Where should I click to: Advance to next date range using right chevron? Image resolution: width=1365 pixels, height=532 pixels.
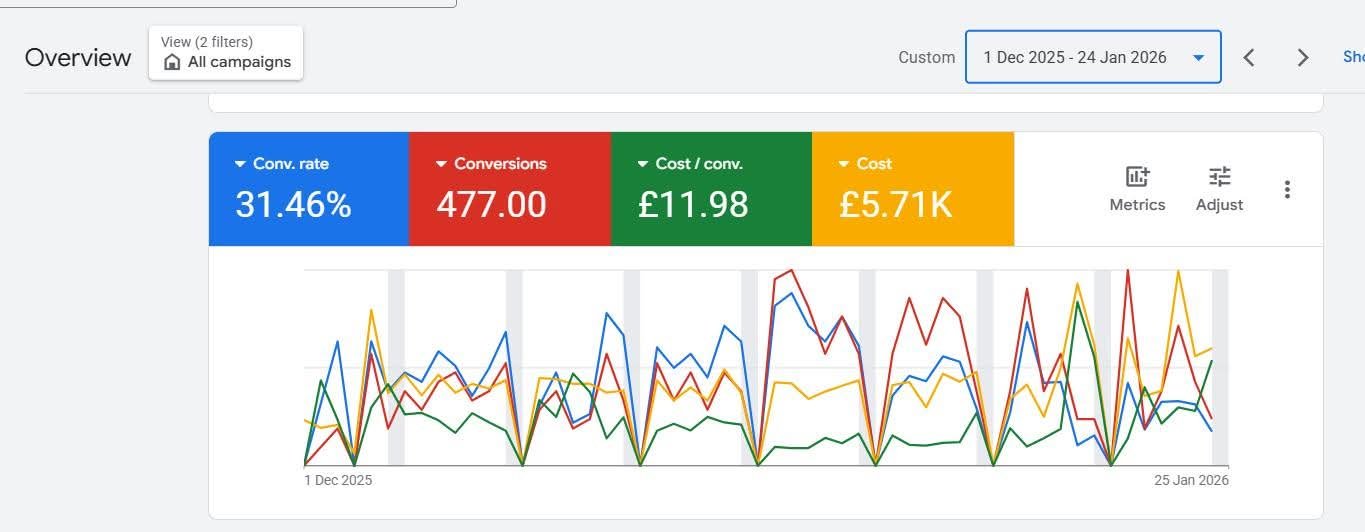tap(1302, 58)
